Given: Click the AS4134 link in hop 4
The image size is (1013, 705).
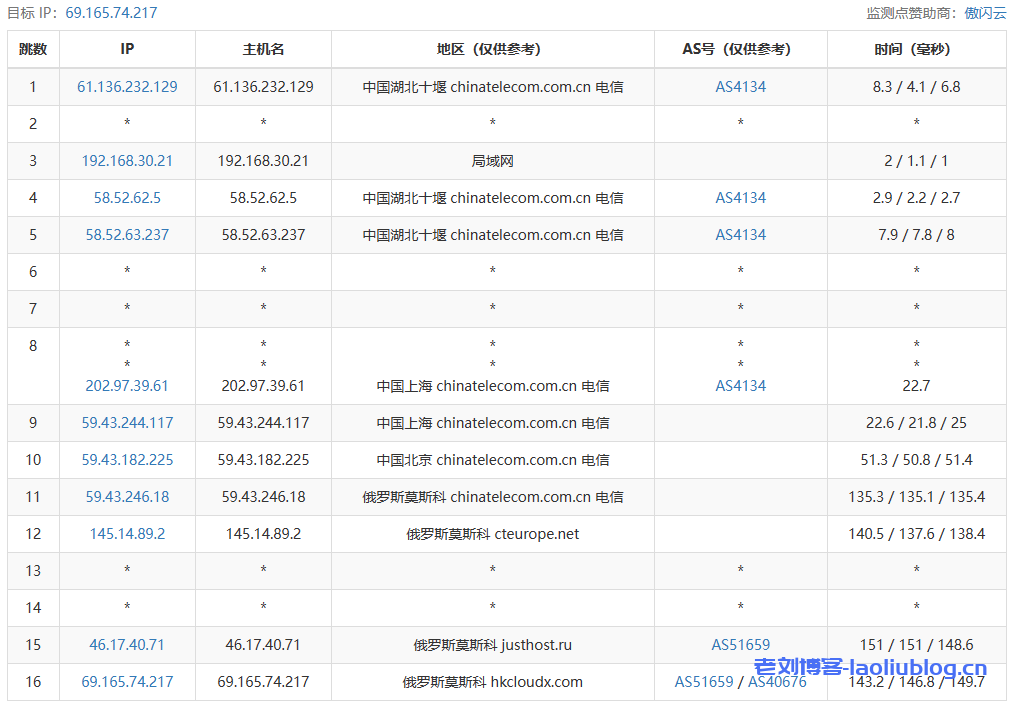Looking at the screenshot, I should coord(739,198).
